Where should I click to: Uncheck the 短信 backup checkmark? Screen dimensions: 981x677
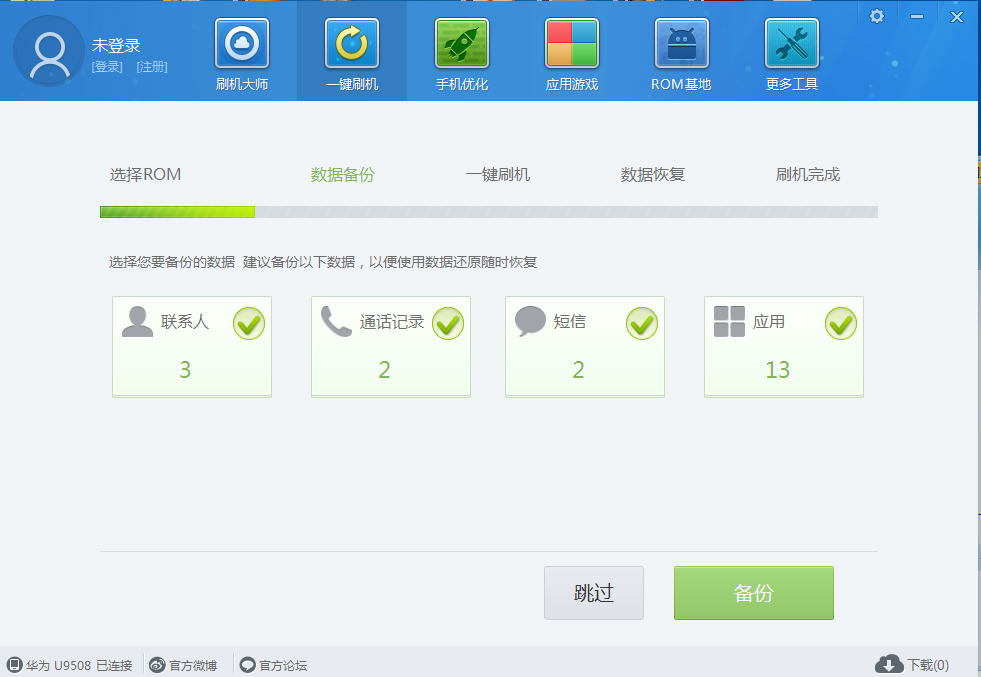pyautogui.click(x=642, y=324)
